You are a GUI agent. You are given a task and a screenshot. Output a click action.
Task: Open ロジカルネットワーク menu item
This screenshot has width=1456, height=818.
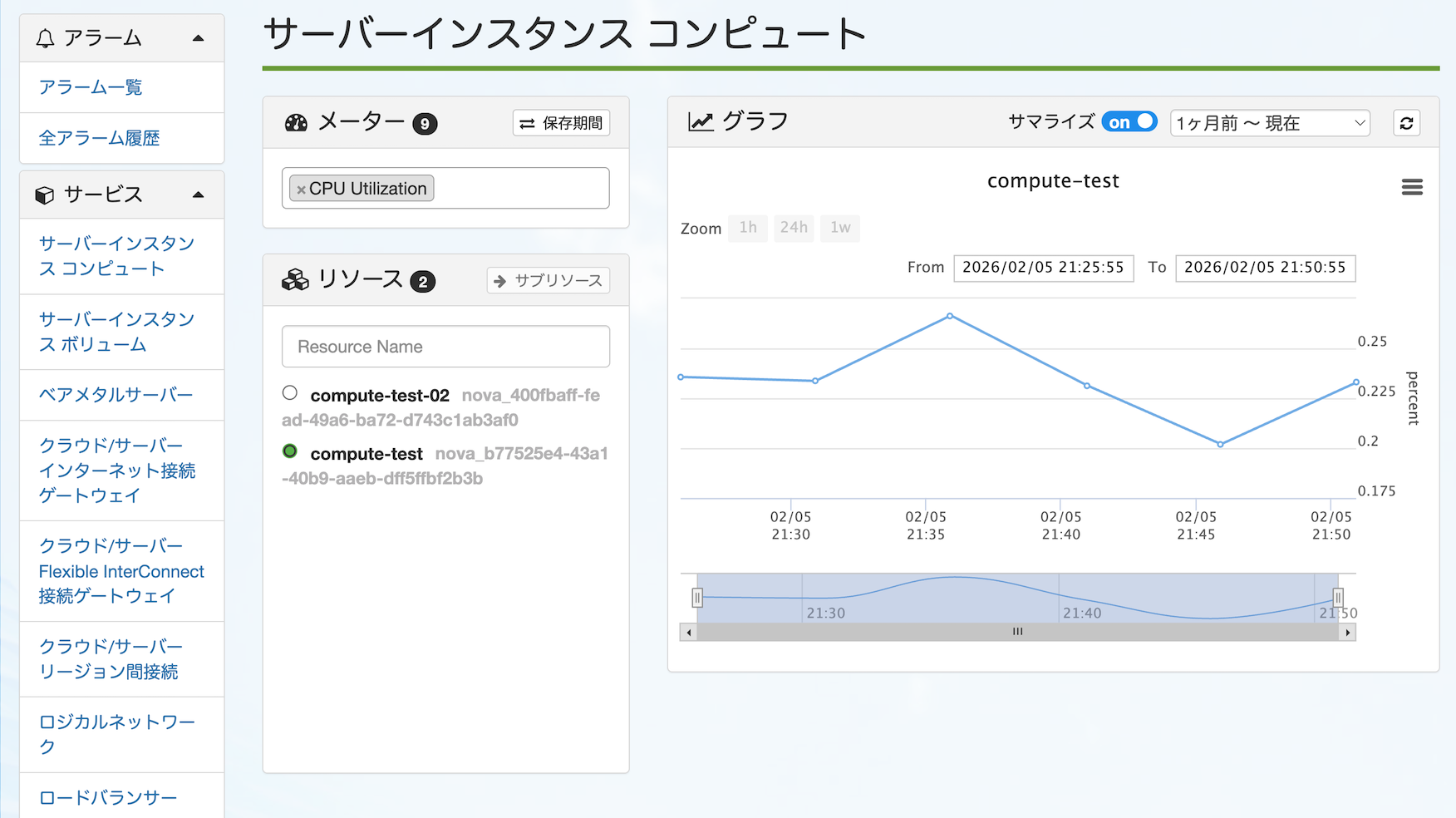coord(117,734)
